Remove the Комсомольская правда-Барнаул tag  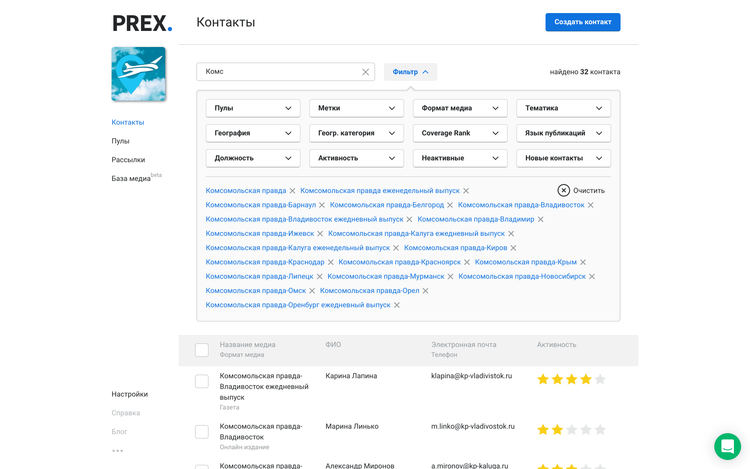coord(322,205)
